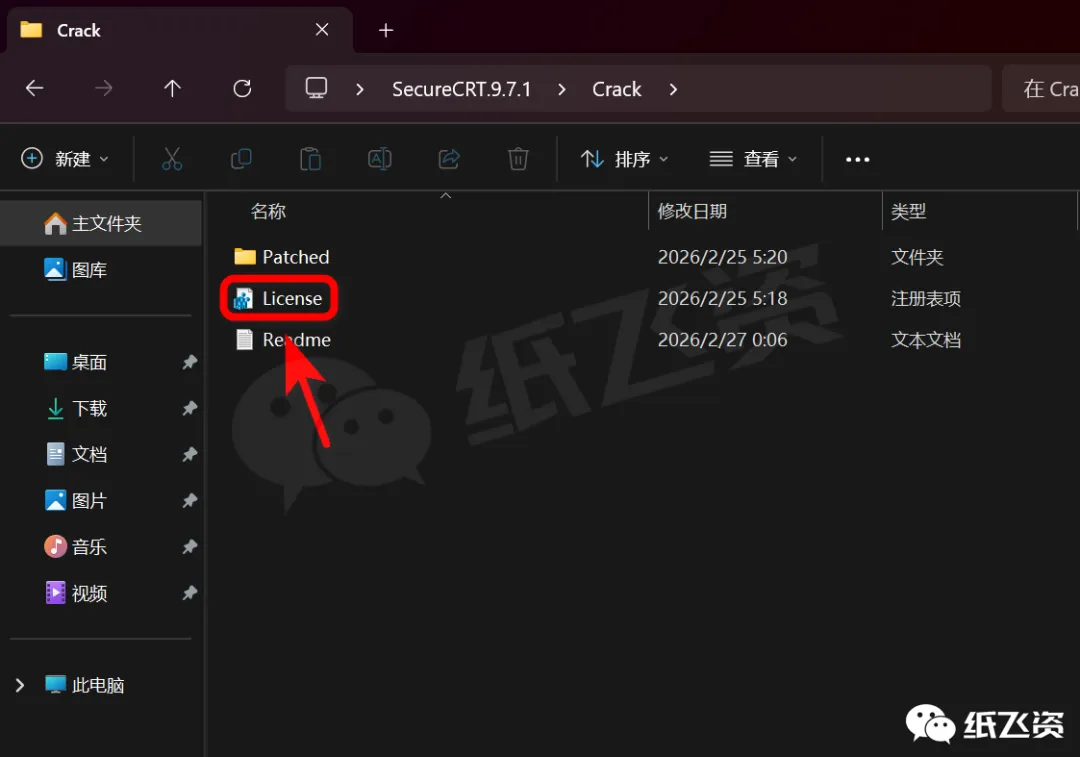
Task: Select the License registry file
Action: pyautogui.click(x=292, y=298)
